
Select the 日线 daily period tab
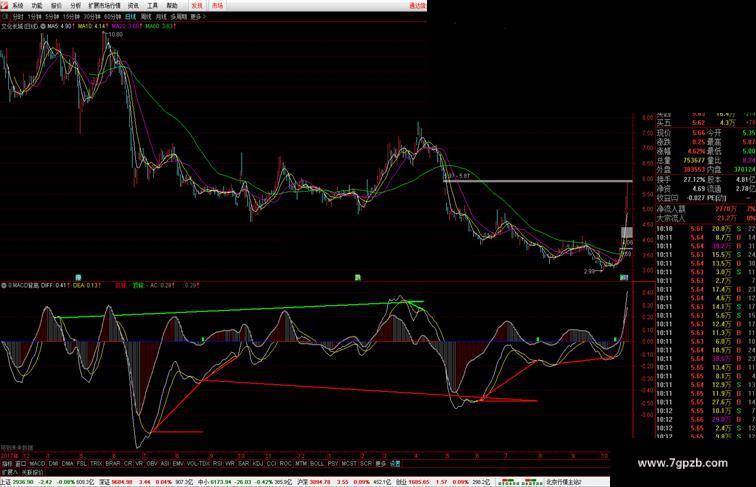pyautogui.click(x=130, y=16)
